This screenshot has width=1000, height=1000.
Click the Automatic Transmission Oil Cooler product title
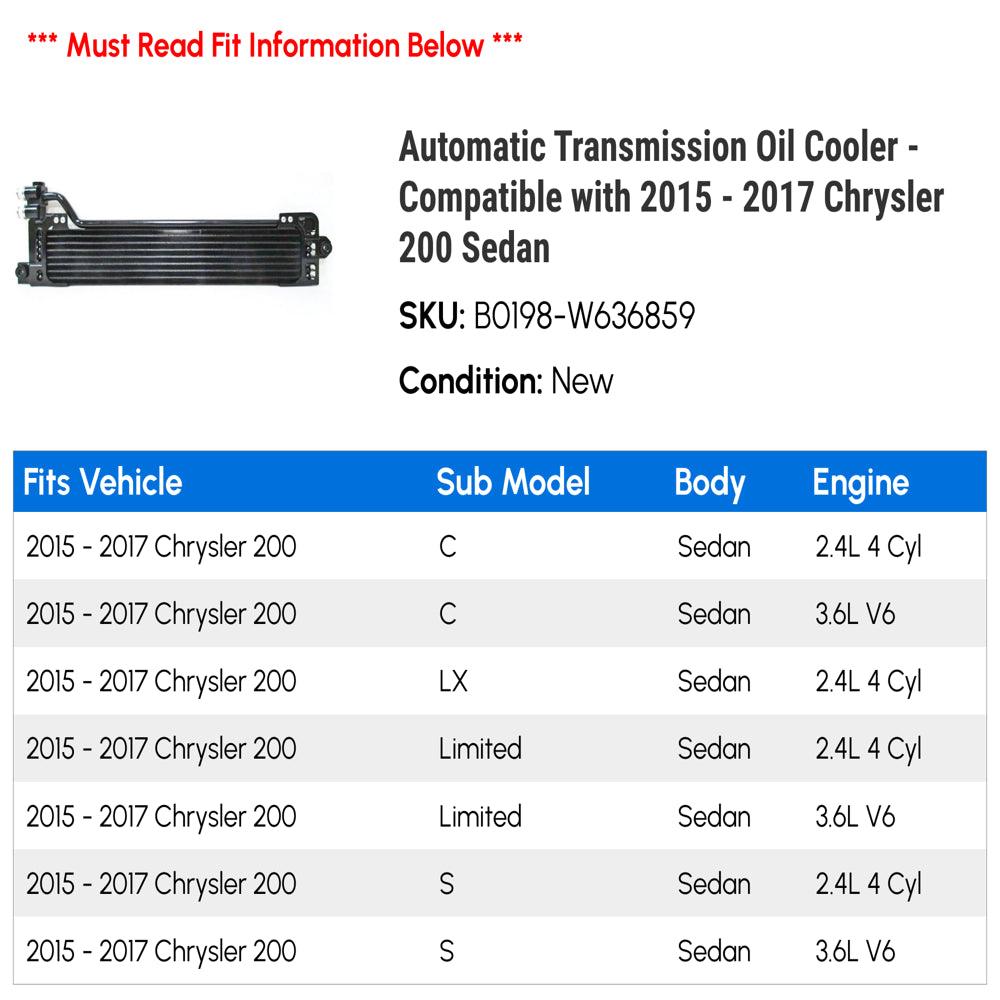pos(671,197)
